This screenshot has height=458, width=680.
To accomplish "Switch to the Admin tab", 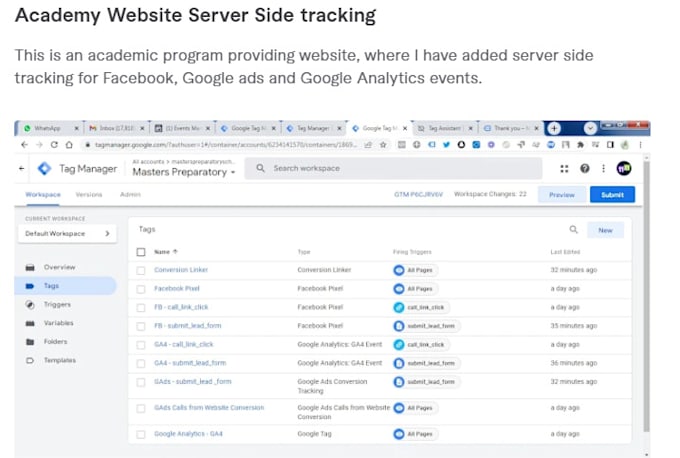I will [129, 194].
